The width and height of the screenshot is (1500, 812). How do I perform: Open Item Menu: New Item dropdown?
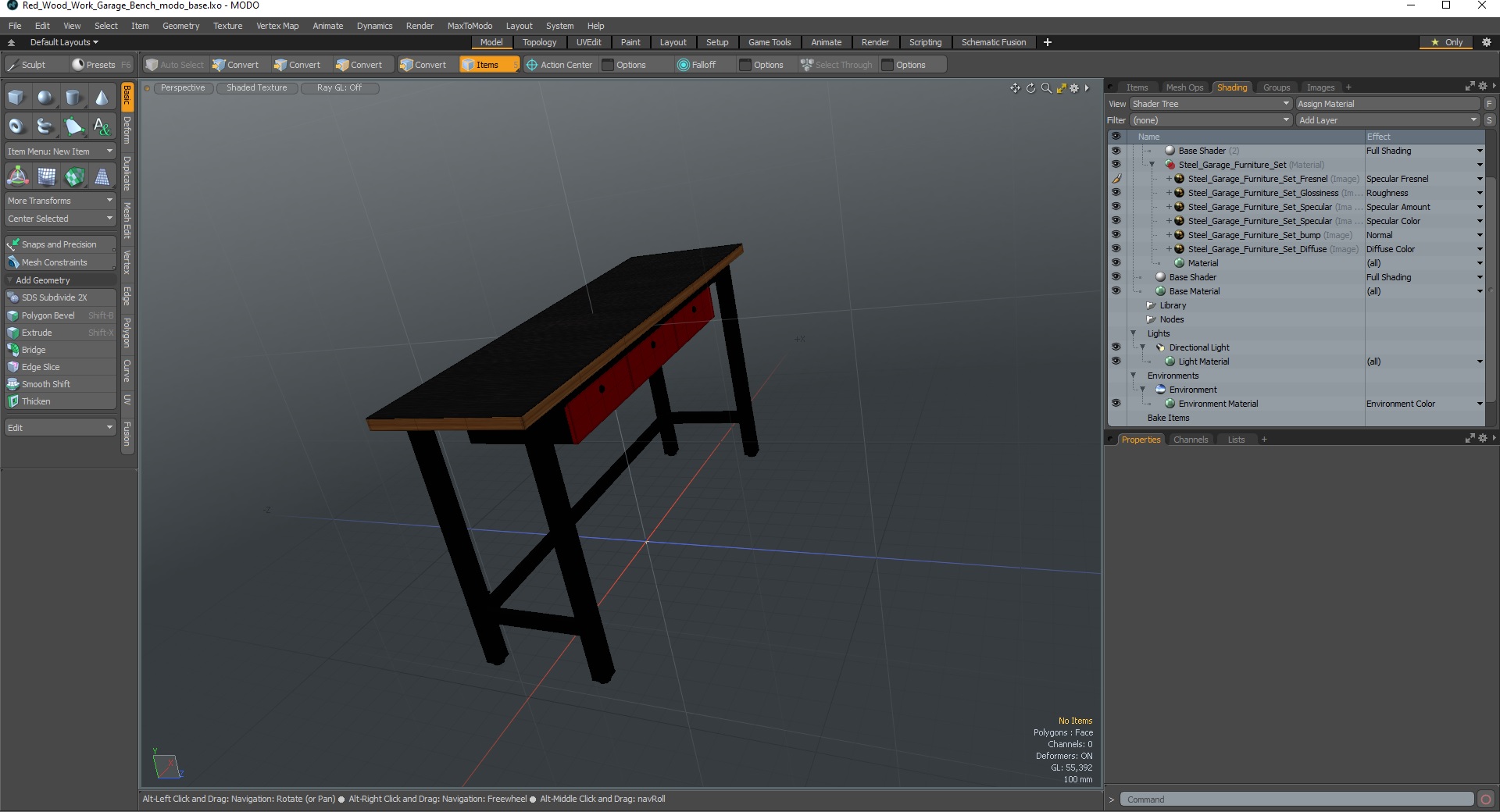point(60,151)
